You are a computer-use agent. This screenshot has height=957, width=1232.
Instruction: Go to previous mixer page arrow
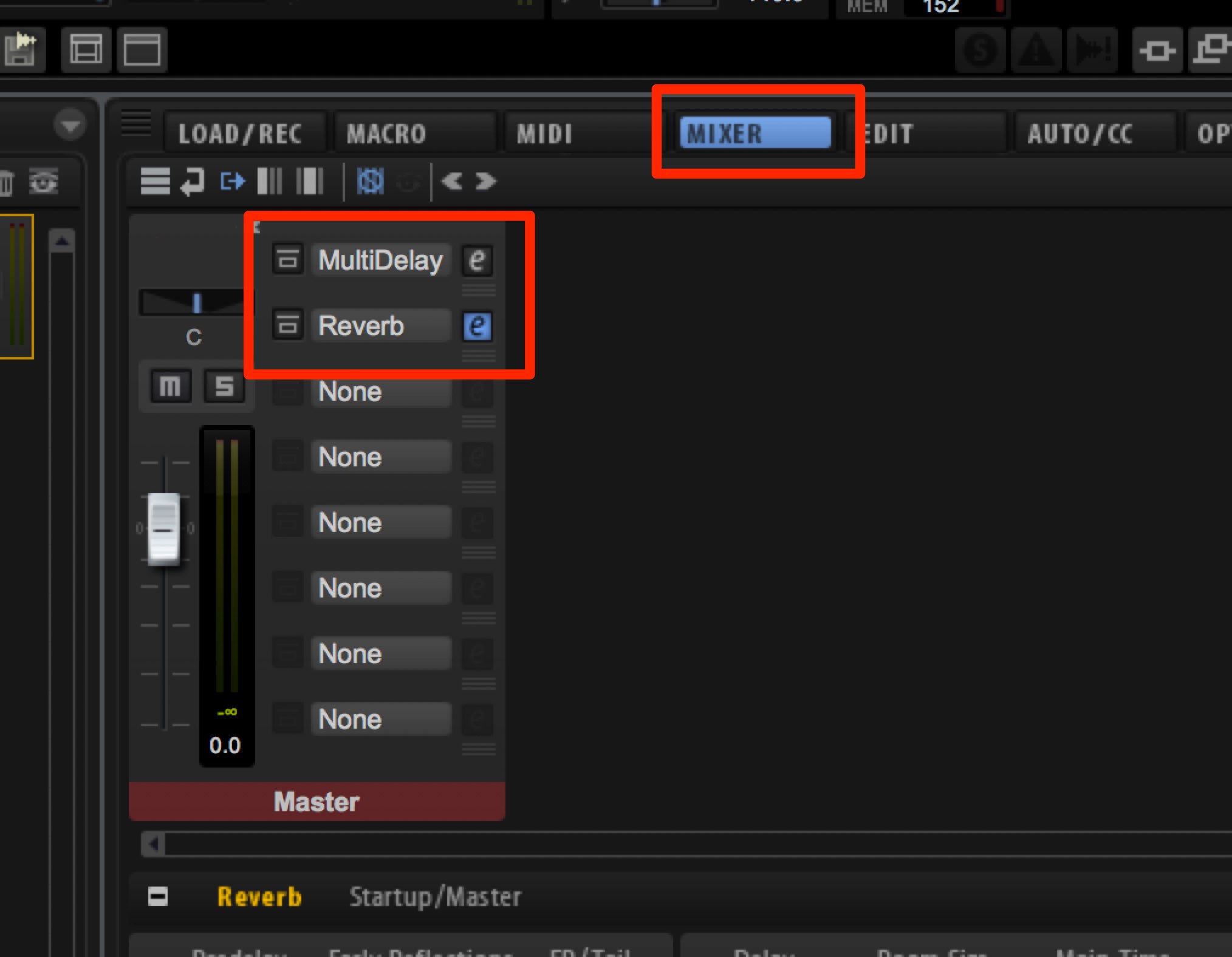pos(452,181)
